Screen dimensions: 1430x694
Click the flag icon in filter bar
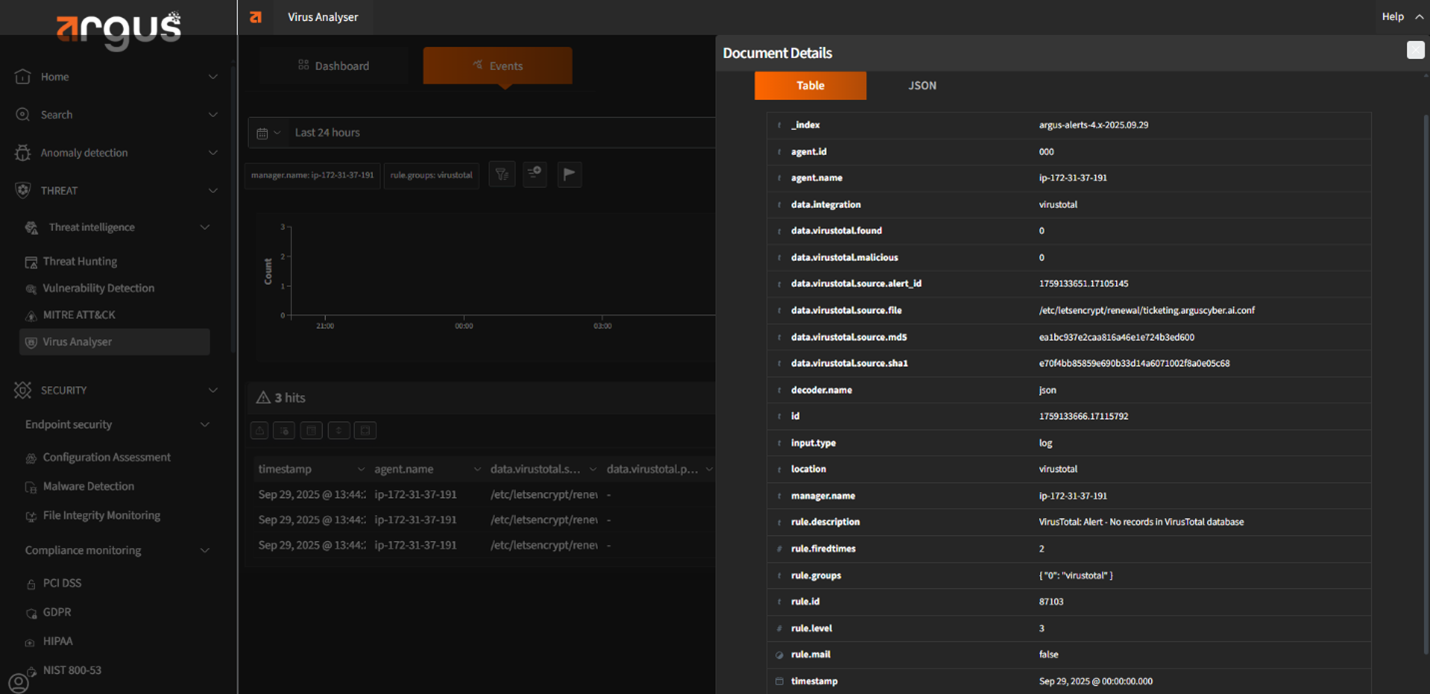pos(569,174)
